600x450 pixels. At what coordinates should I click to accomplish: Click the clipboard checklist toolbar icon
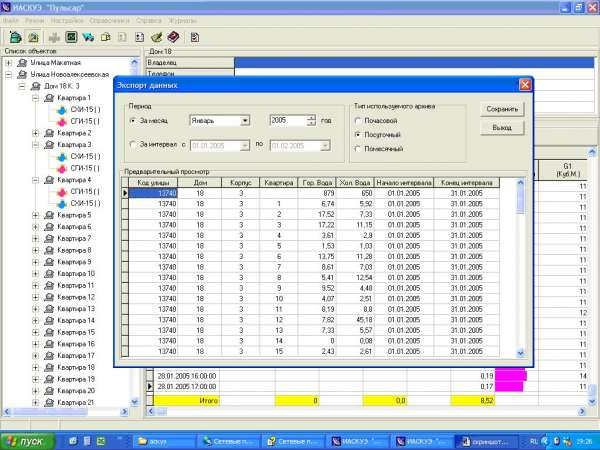pyautogui.click(x=195, y=38)
